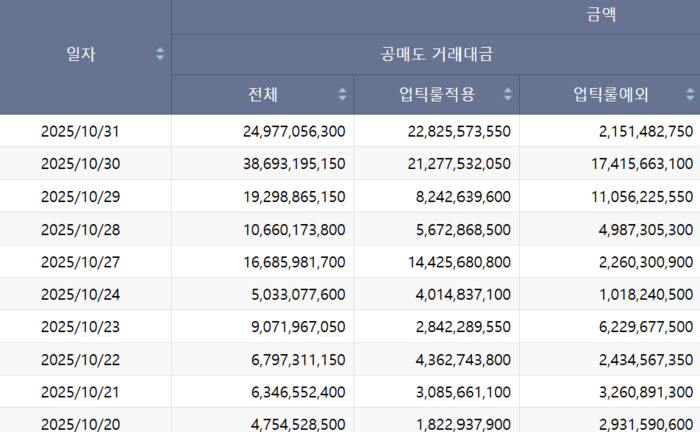The image size is (700, 432).
Task: Select the date 2025/10/31
Action: (80, 131)
